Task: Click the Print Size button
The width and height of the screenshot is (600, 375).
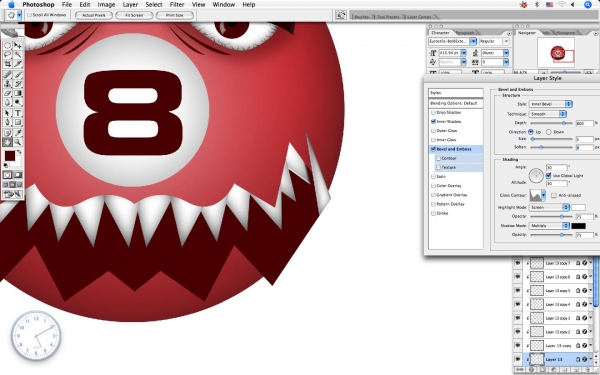Action: pos(174,15)
